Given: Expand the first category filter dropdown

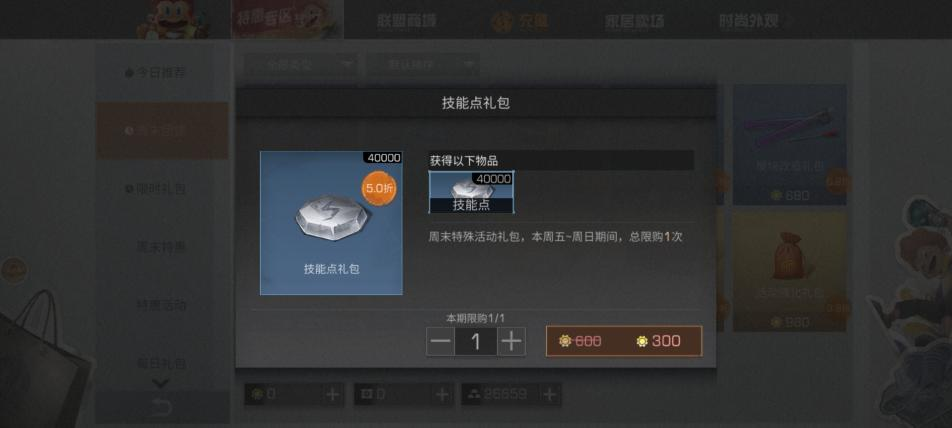Looking at the screenshot, I should click(301, 64).
